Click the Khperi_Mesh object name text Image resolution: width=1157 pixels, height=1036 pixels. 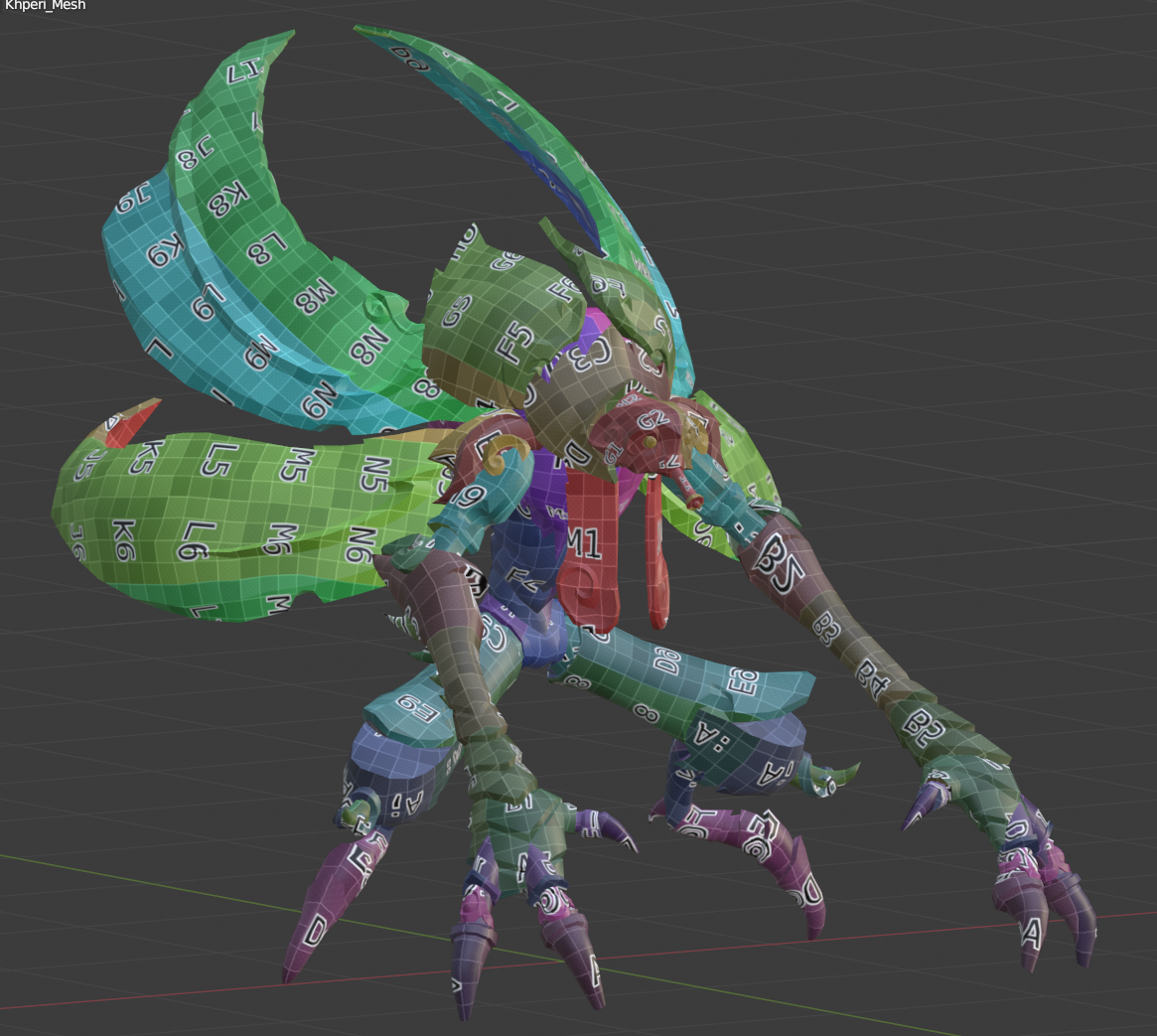pos(45,6)
